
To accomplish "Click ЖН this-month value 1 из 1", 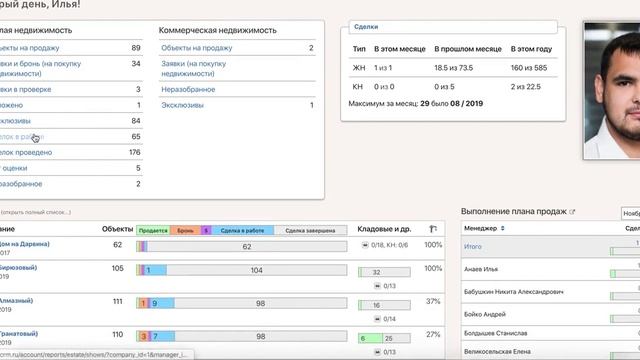I will click(383, 68).
